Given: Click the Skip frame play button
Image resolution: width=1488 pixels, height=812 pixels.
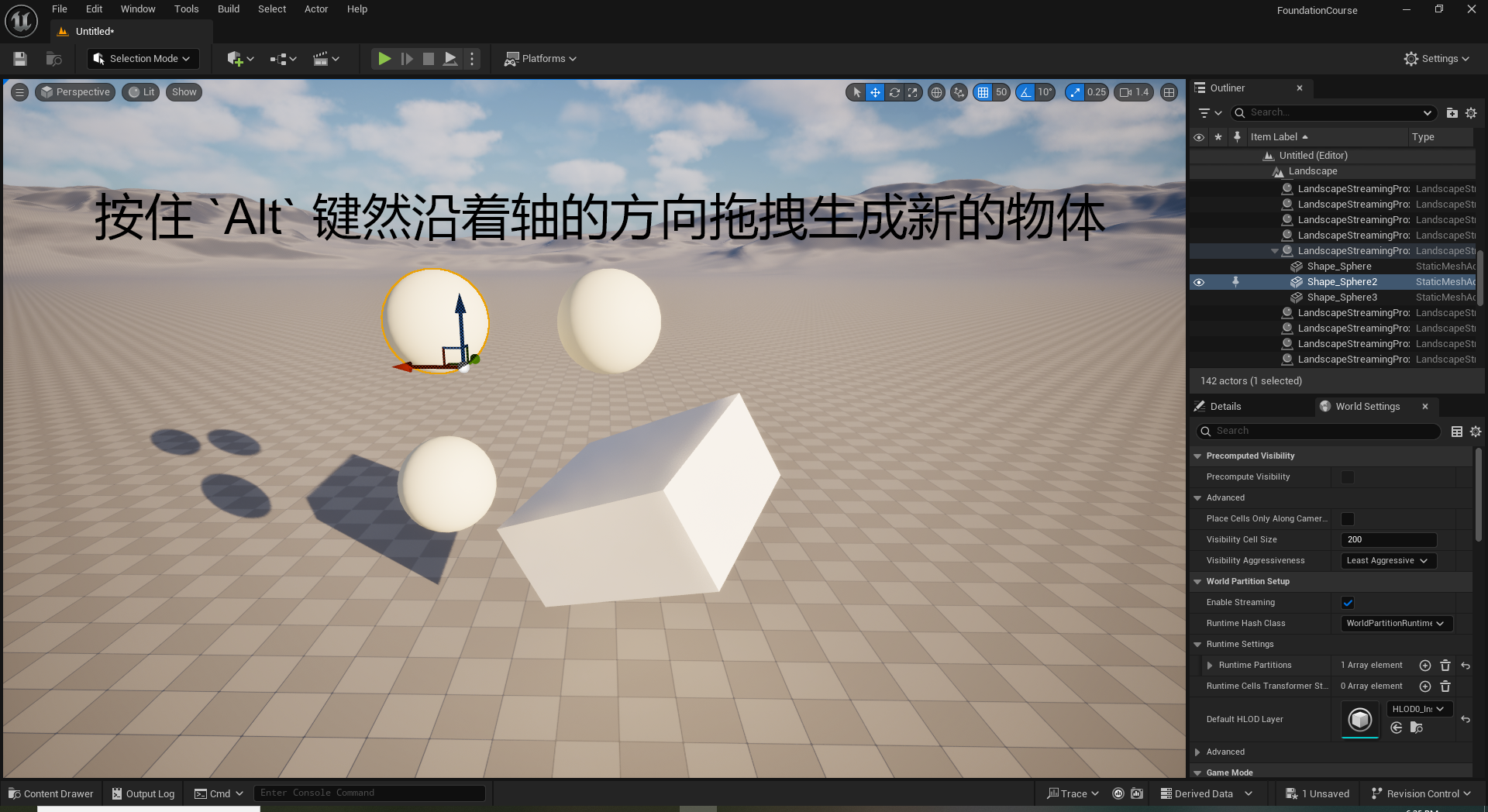Looking at the screenshot, I should 407,59.
